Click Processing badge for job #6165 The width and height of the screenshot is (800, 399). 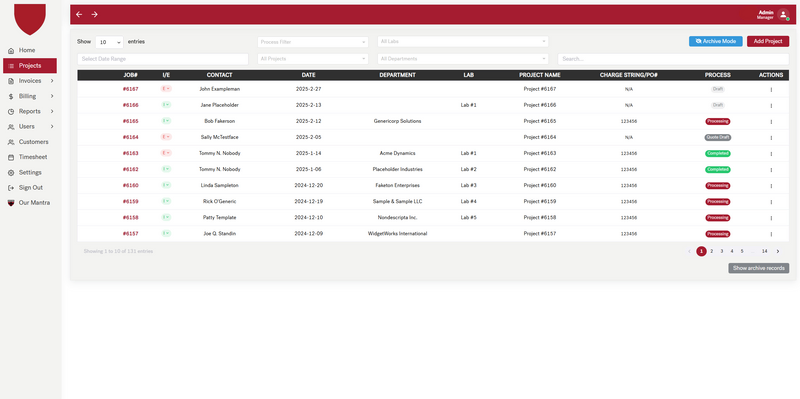tap(717, 121)
